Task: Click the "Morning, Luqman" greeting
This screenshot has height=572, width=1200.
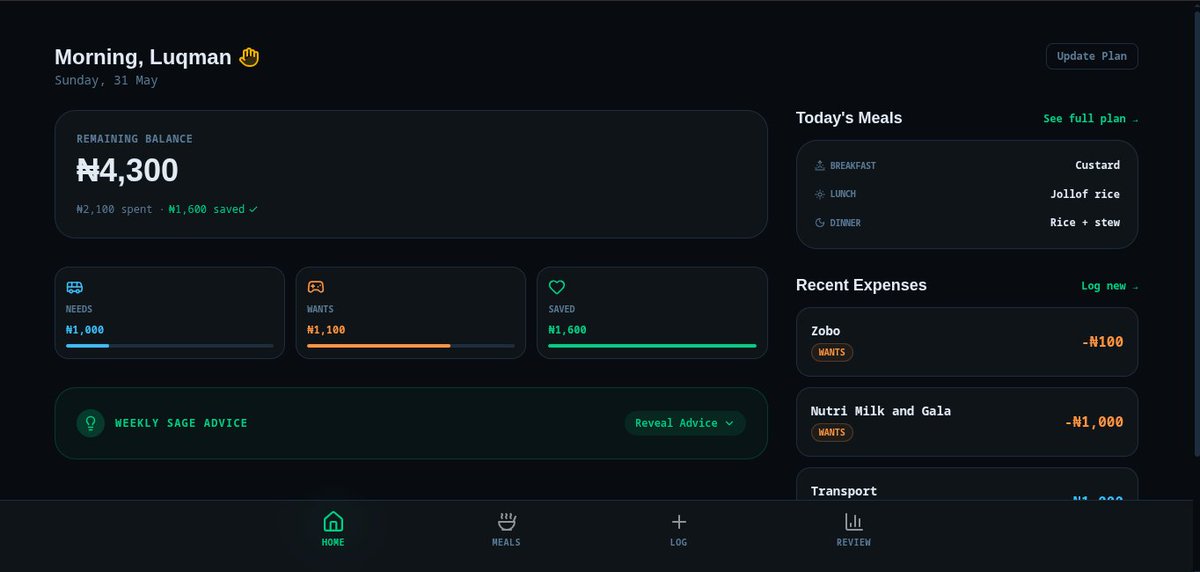Action: click(x=143, y=57)
